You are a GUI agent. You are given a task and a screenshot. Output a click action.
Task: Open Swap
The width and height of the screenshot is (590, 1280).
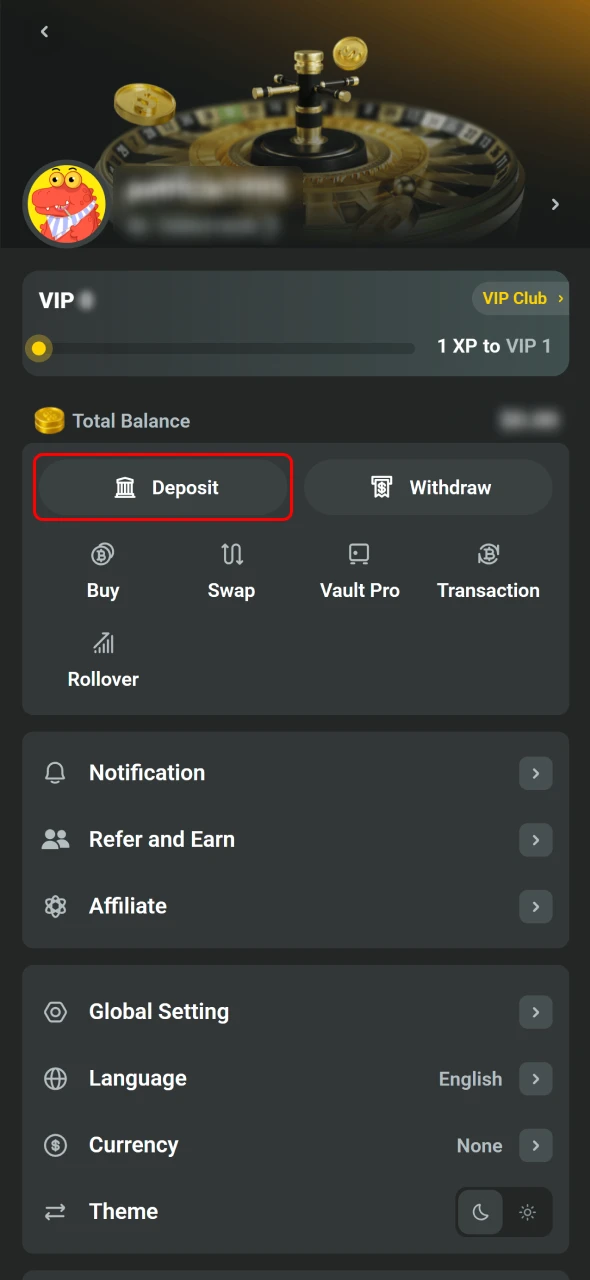[x=231, y=555]
